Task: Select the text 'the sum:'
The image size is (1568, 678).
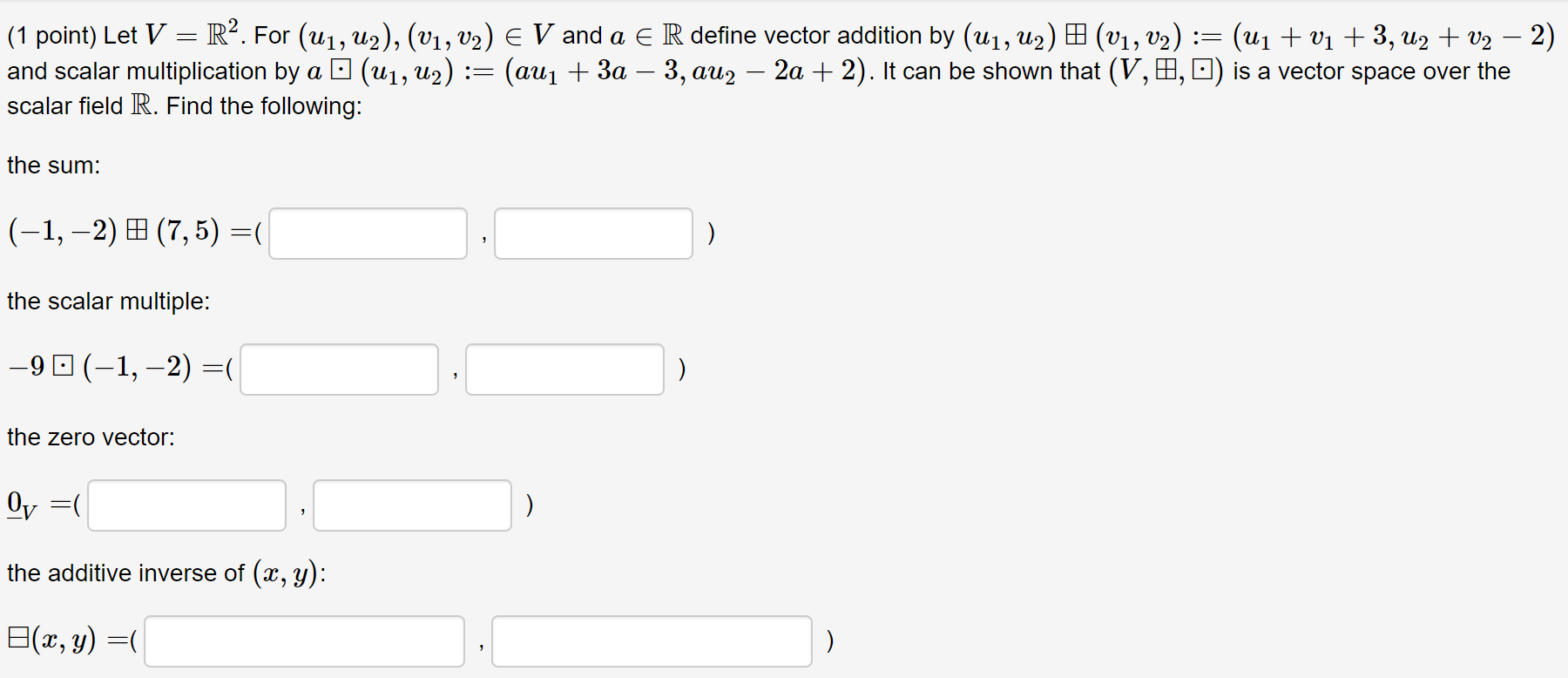Action: (x=53, y=165)
